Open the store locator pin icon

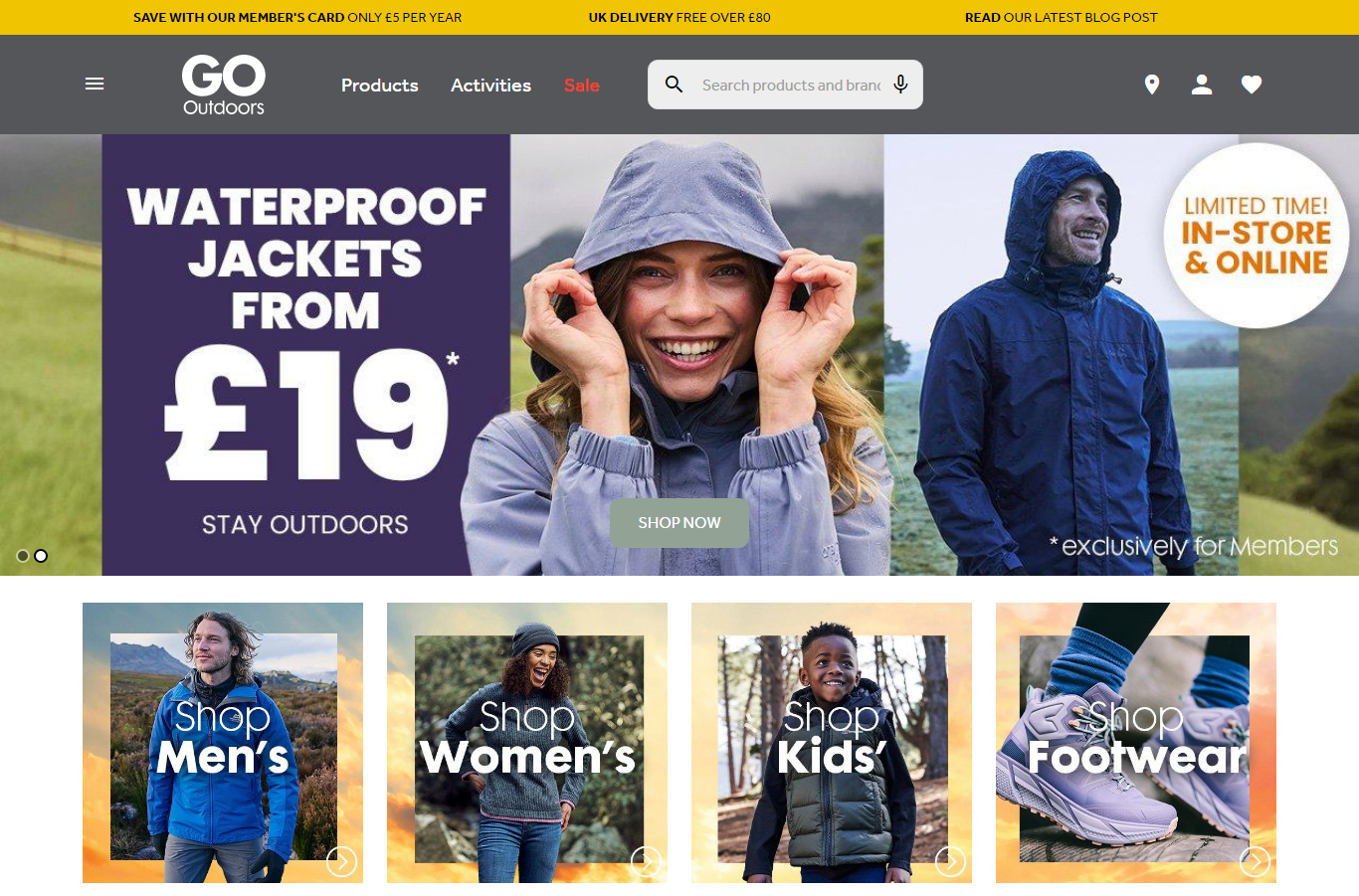(1152, 85)
